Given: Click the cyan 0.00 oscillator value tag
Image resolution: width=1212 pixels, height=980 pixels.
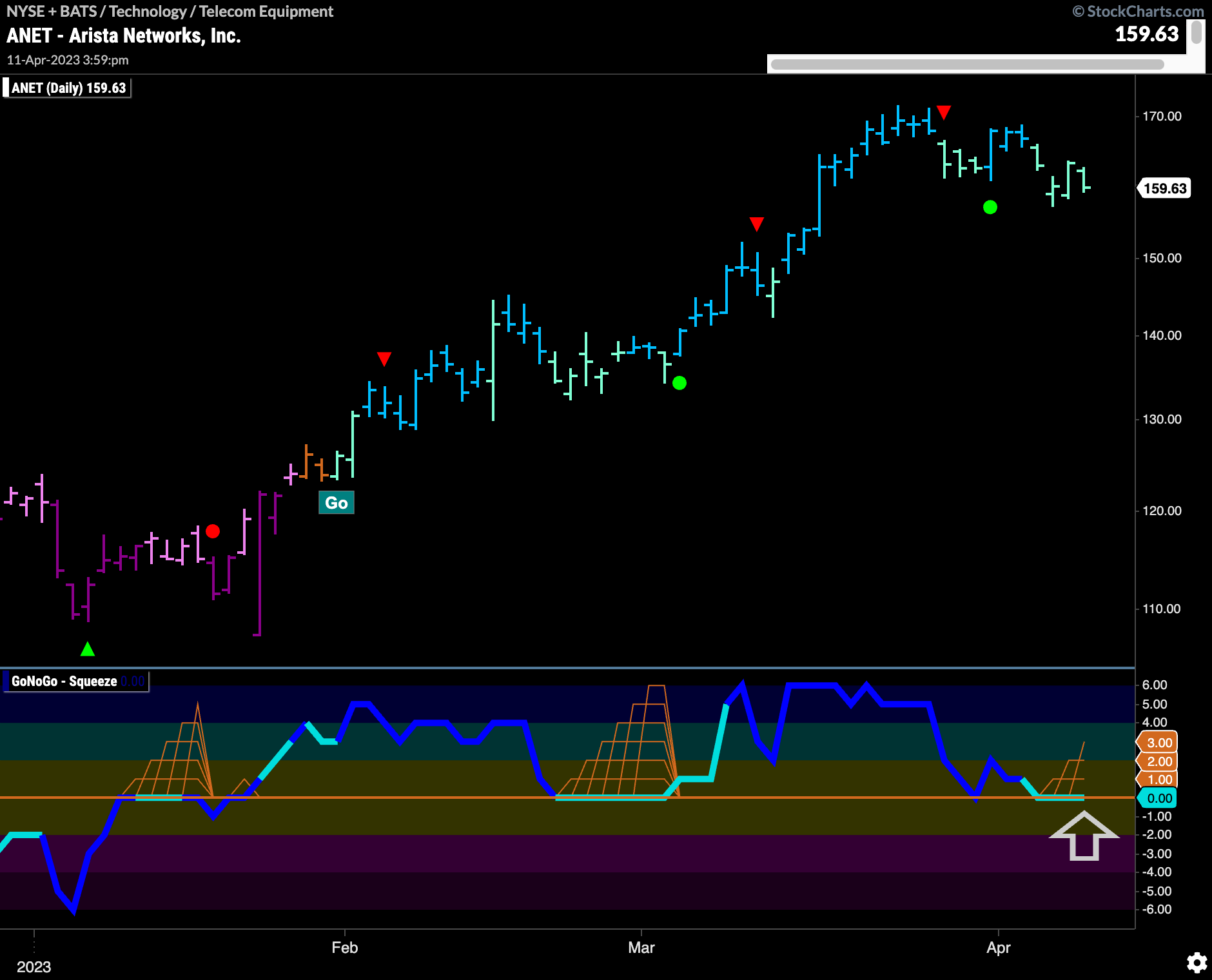Looking at the screenshot, I should pos(1157,798).
